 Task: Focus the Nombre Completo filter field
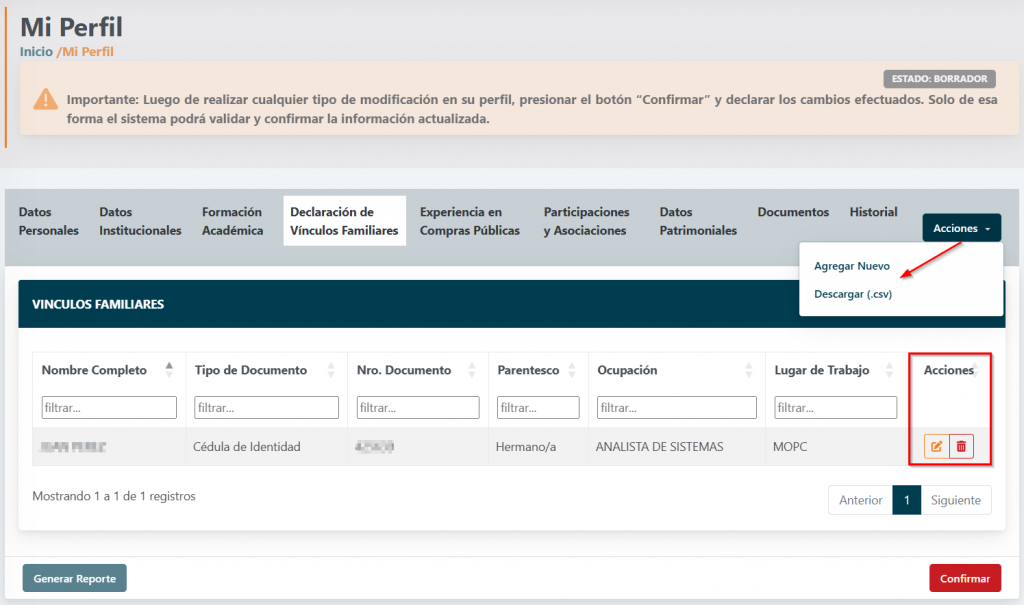pyautogui.click(x=109, y=408)
